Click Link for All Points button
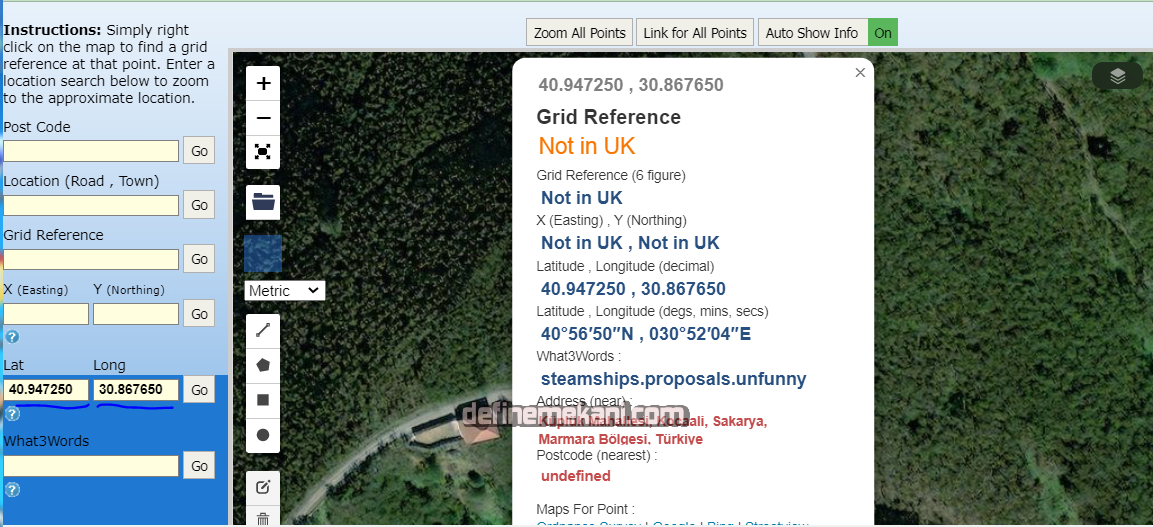This screenshot has height=527, width=1153. tap(695, 33)
